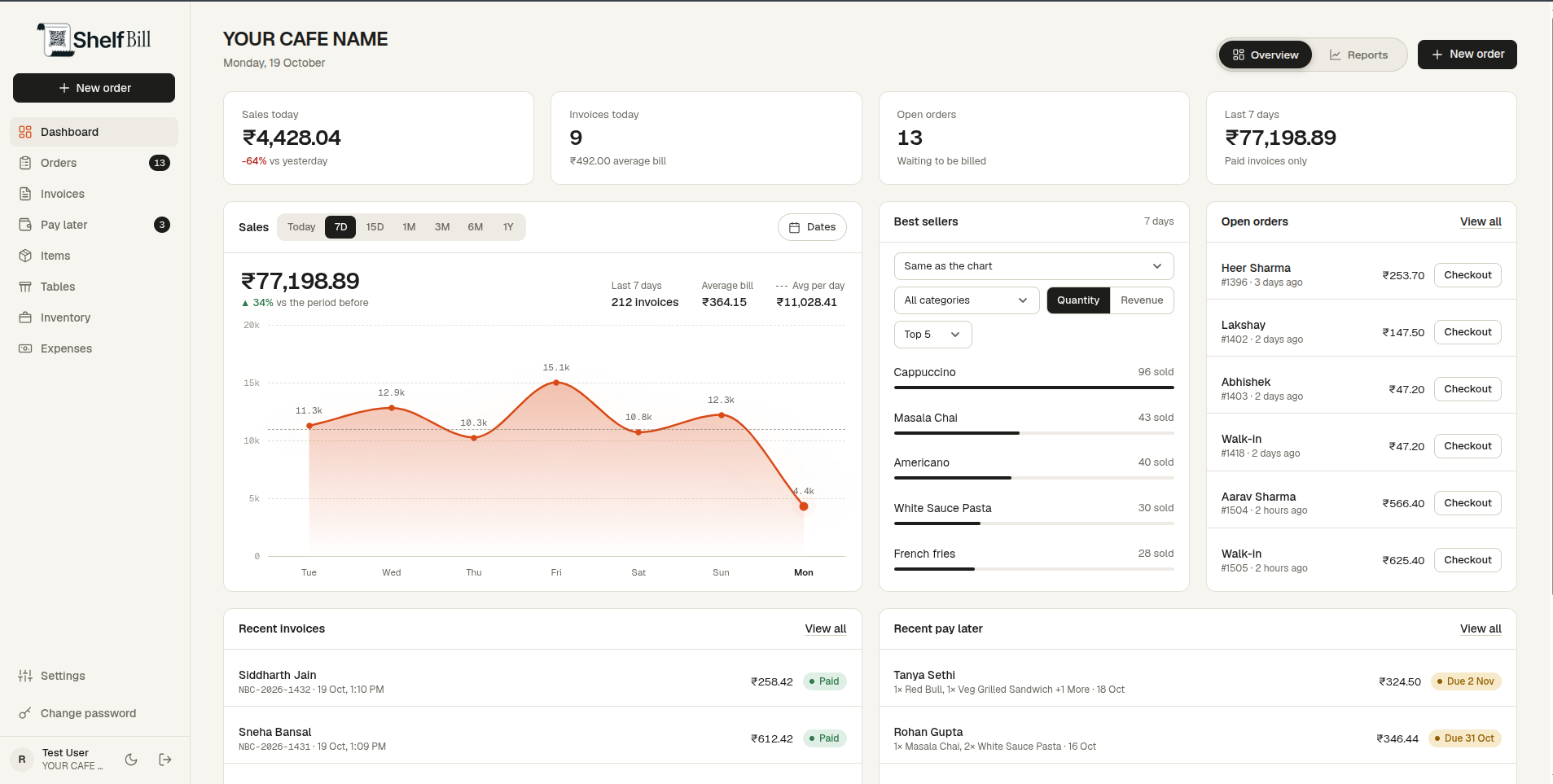Open Siddharth Jain's recent invoice row
Screen dimensions: 1553x784
(542, 681)
